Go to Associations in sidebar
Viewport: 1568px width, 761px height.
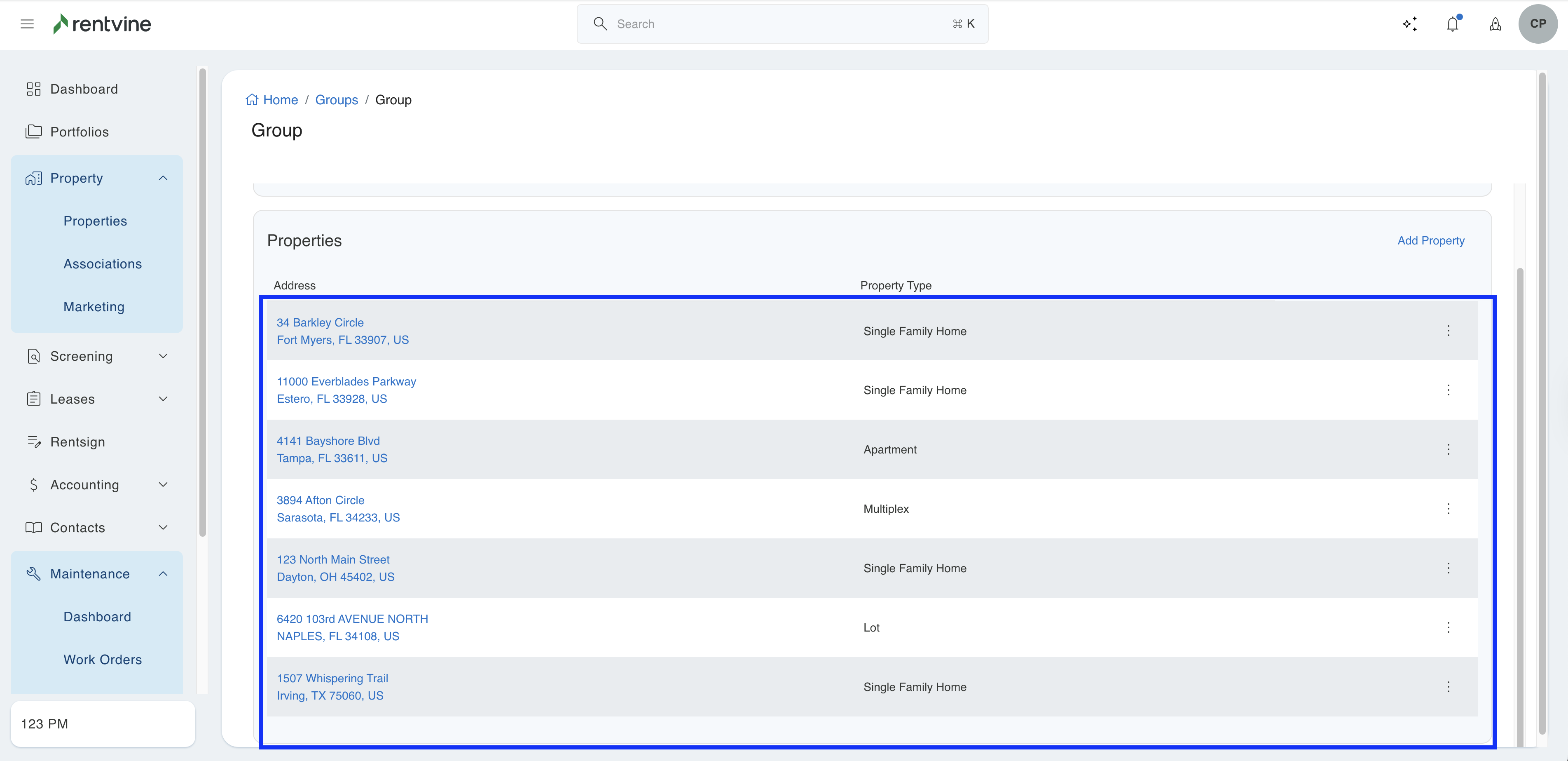pos(102,264)
